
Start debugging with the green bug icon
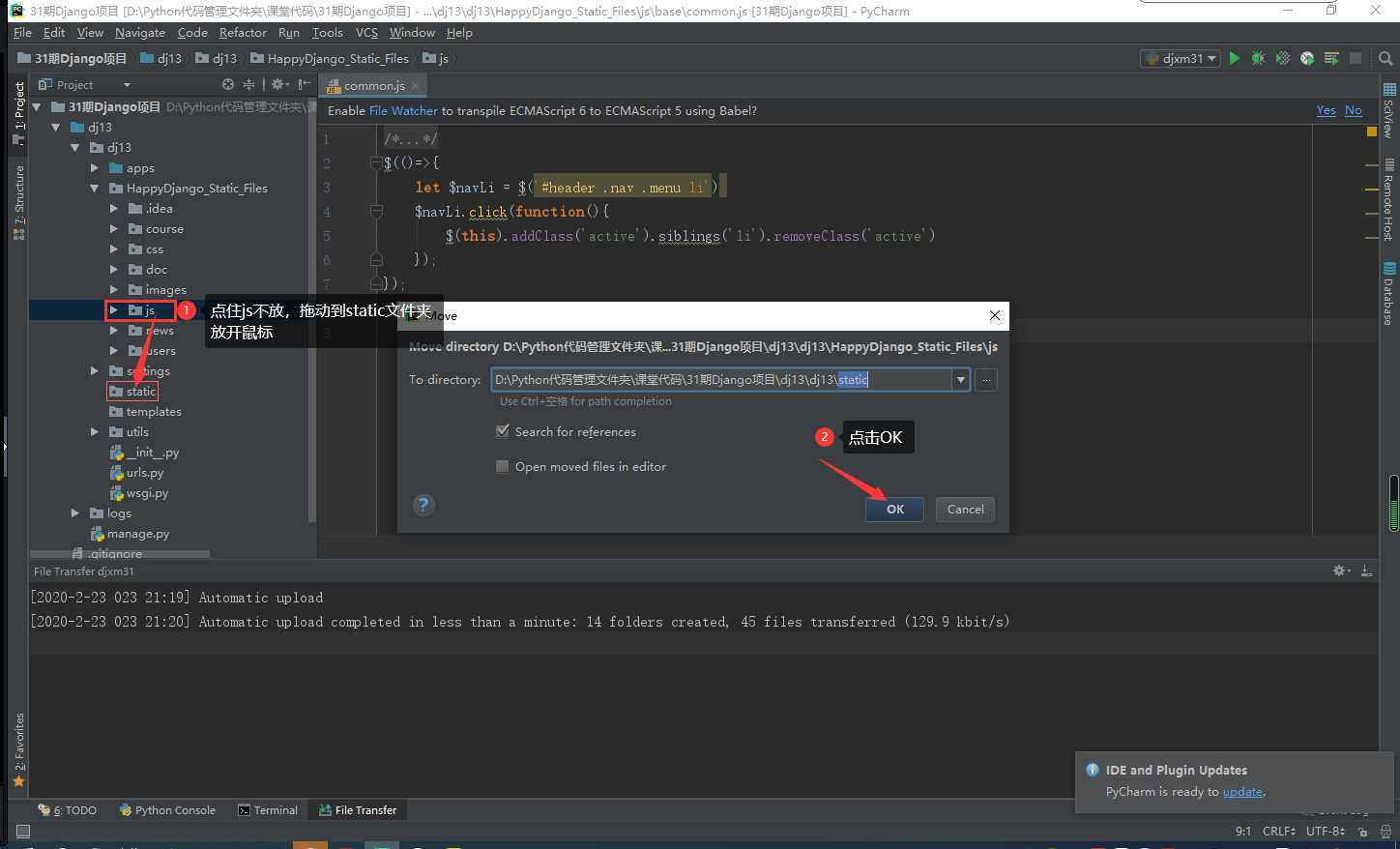coord(1258,58)
